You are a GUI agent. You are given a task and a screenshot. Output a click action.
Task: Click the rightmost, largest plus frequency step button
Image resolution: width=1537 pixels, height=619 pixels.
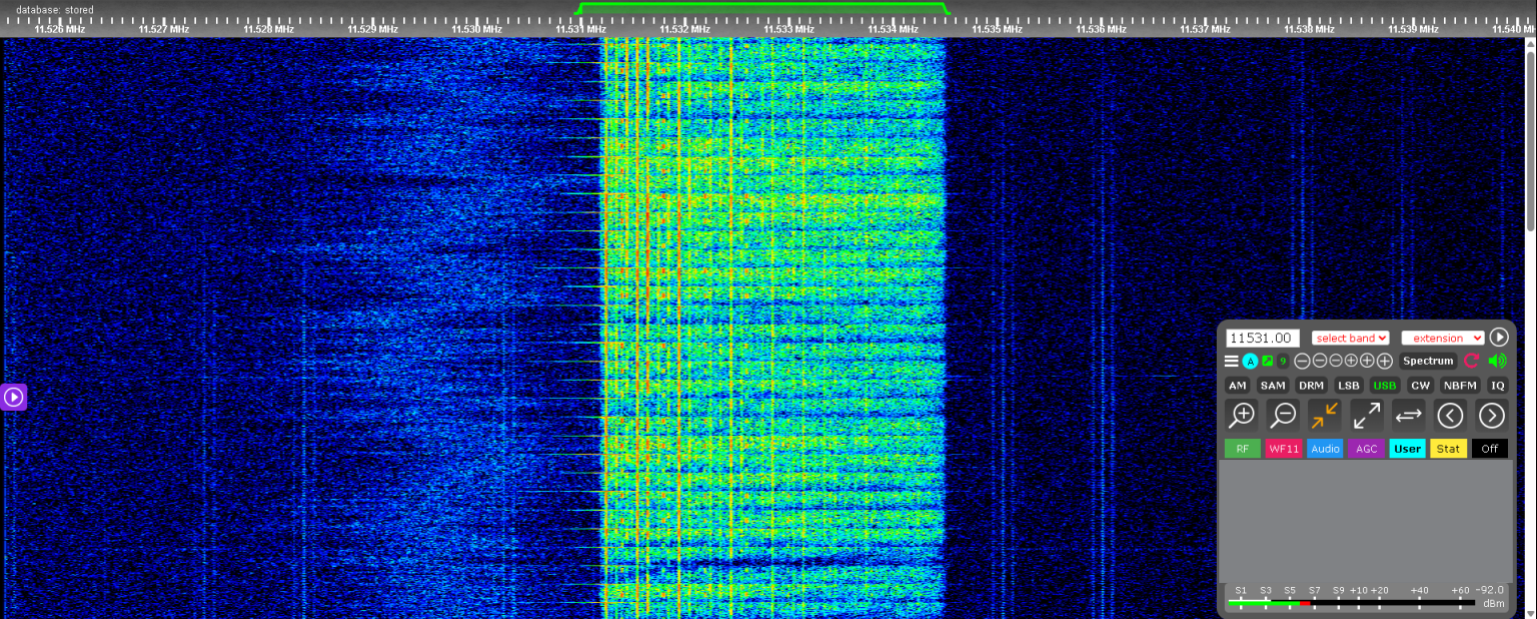[x=1385, y=361]
